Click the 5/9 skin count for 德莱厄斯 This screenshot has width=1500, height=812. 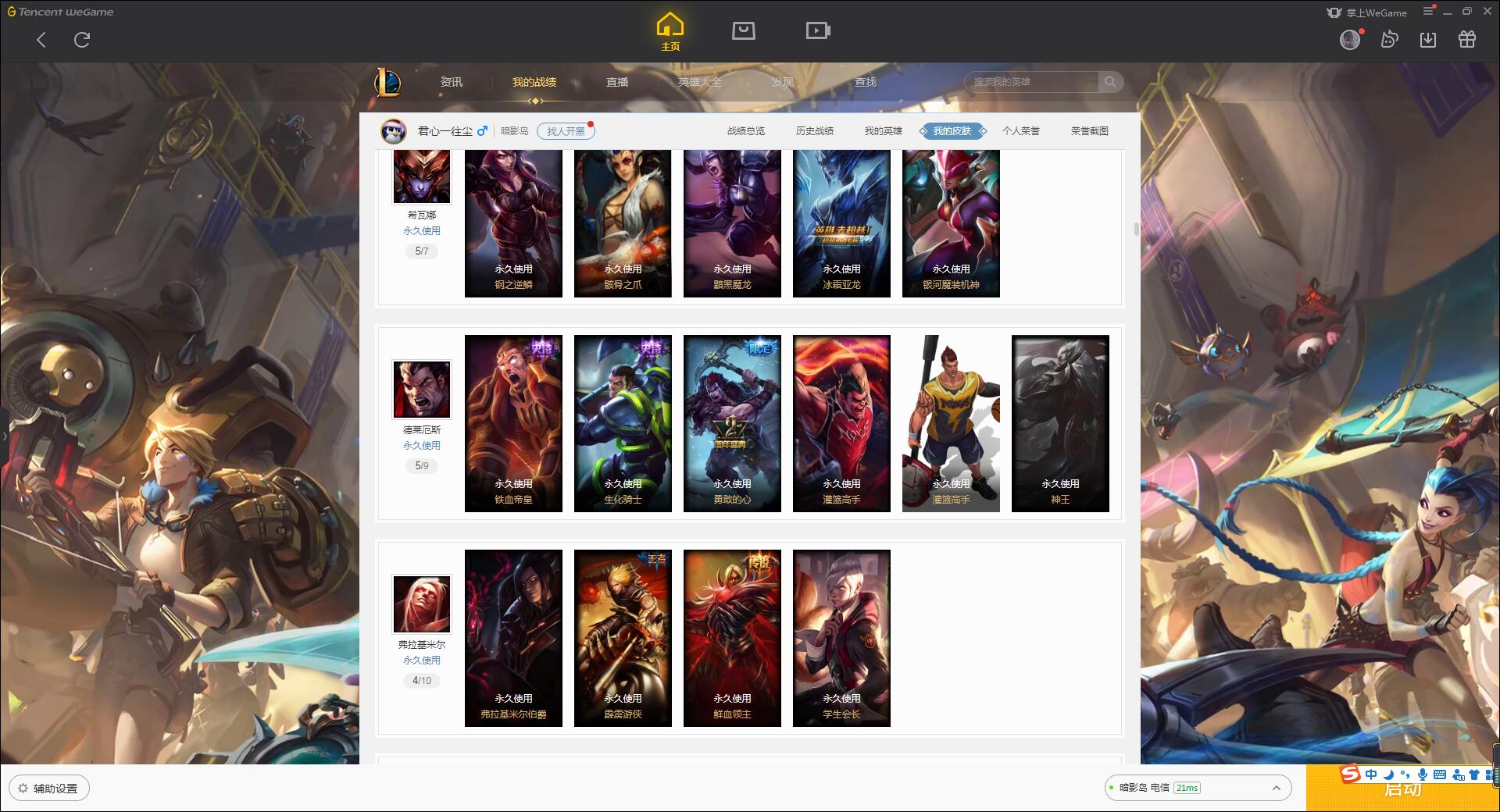(422, 466)
